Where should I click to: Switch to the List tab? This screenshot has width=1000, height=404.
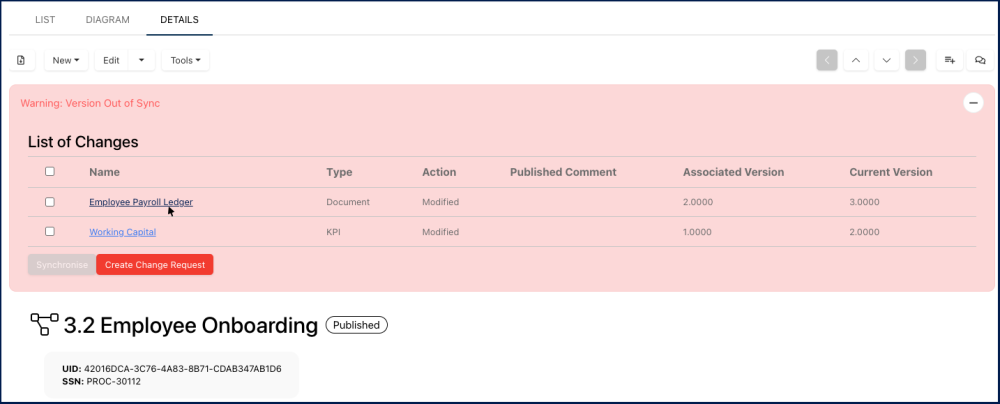(x=45, y=19)
